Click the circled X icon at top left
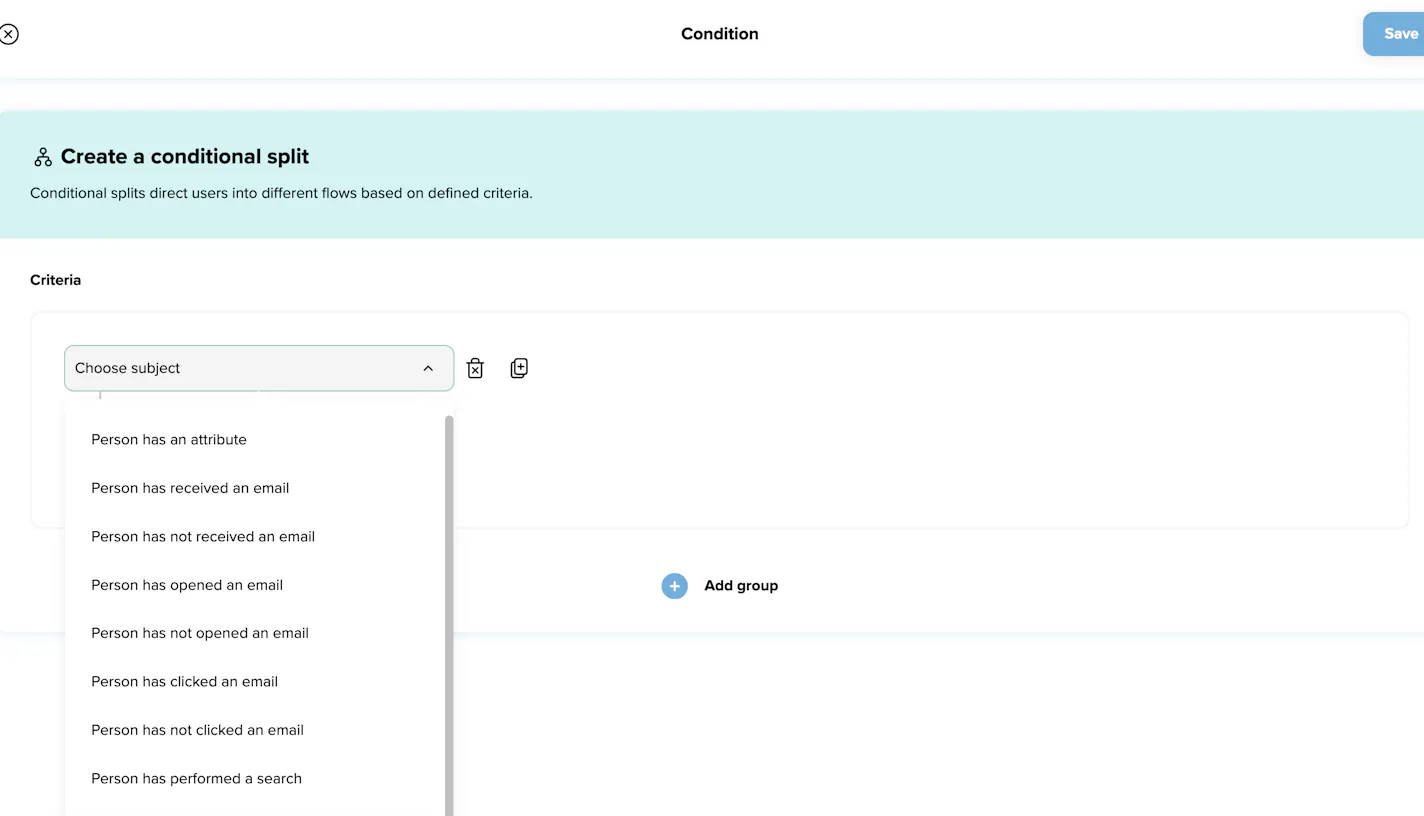This screenshot has height=816, width=1424. pyautogui.click(x=10, y=33)
